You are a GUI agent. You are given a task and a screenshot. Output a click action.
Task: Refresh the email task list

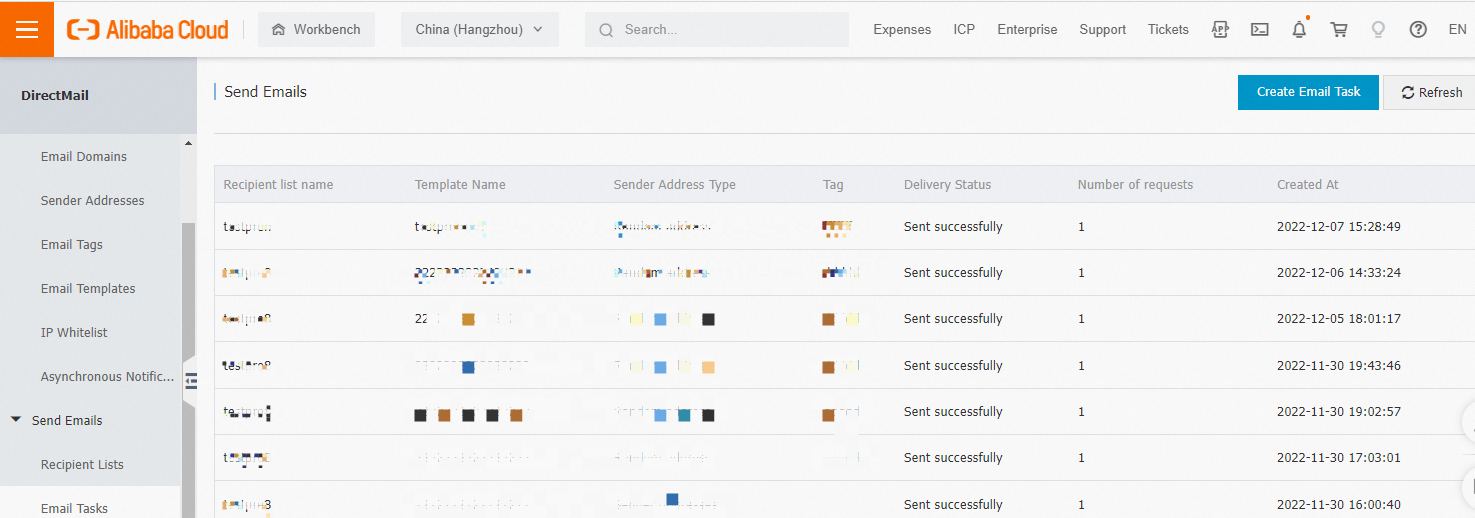[1431, 93]
